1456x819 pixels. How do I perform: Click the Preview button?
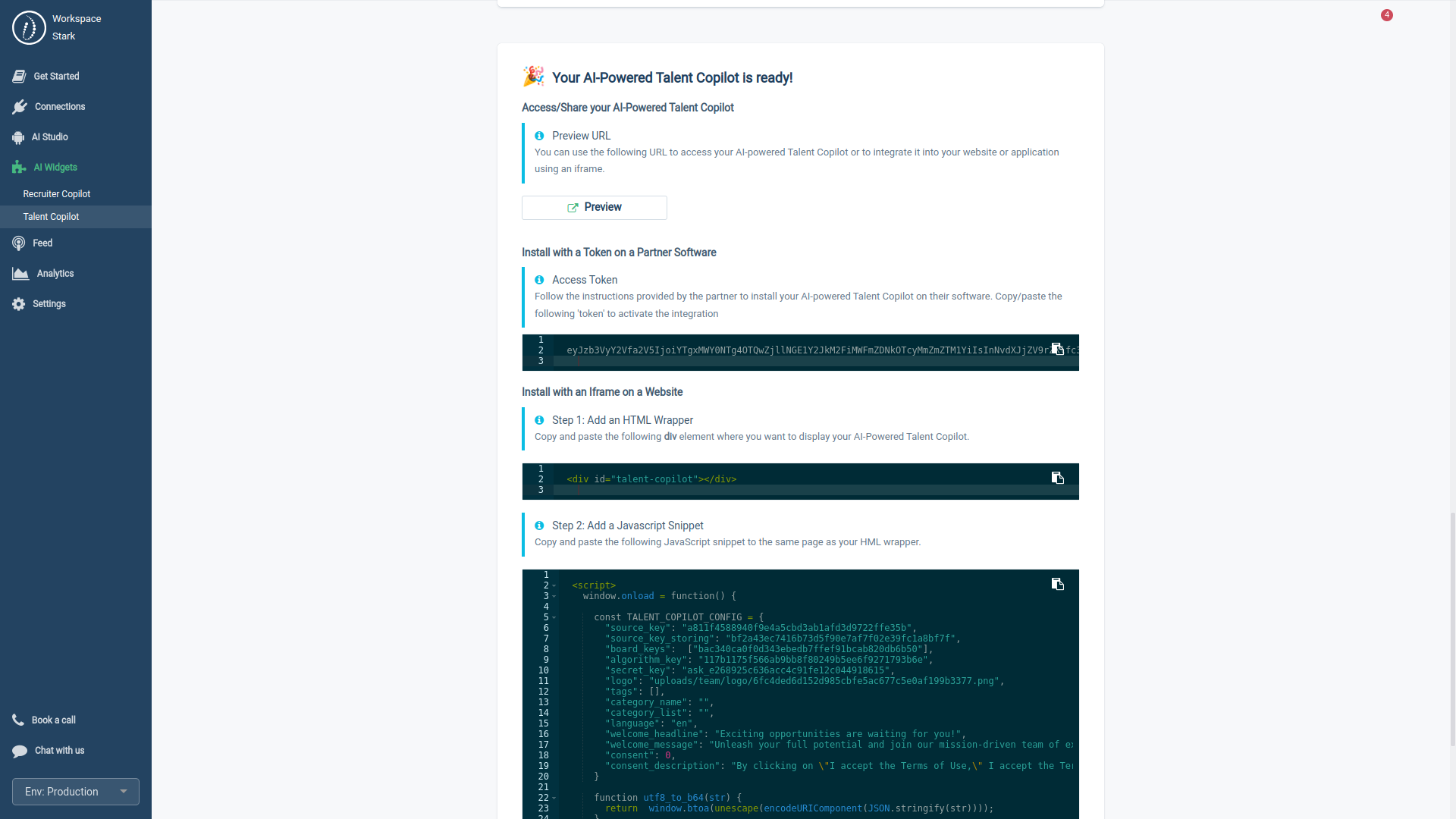pos(594,207)
